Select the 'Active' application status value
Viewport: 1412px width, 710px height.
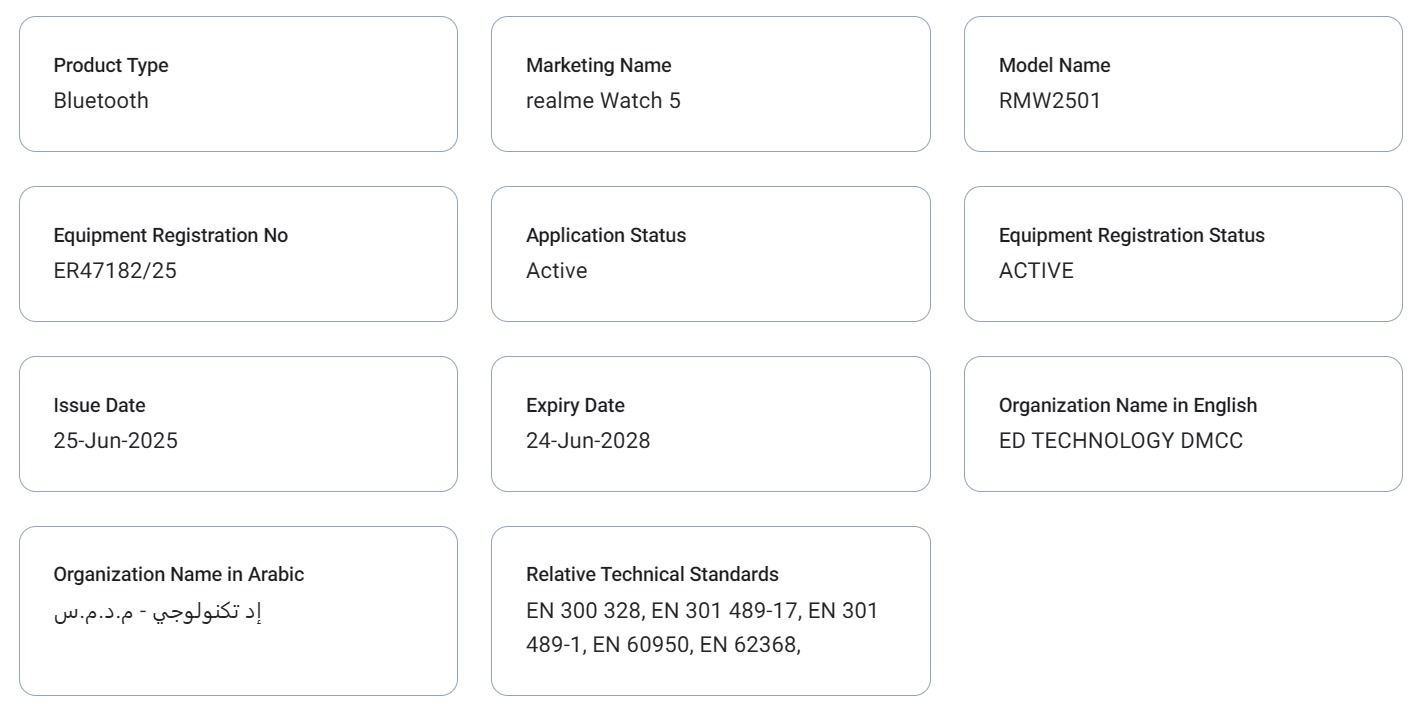(557, 270)
